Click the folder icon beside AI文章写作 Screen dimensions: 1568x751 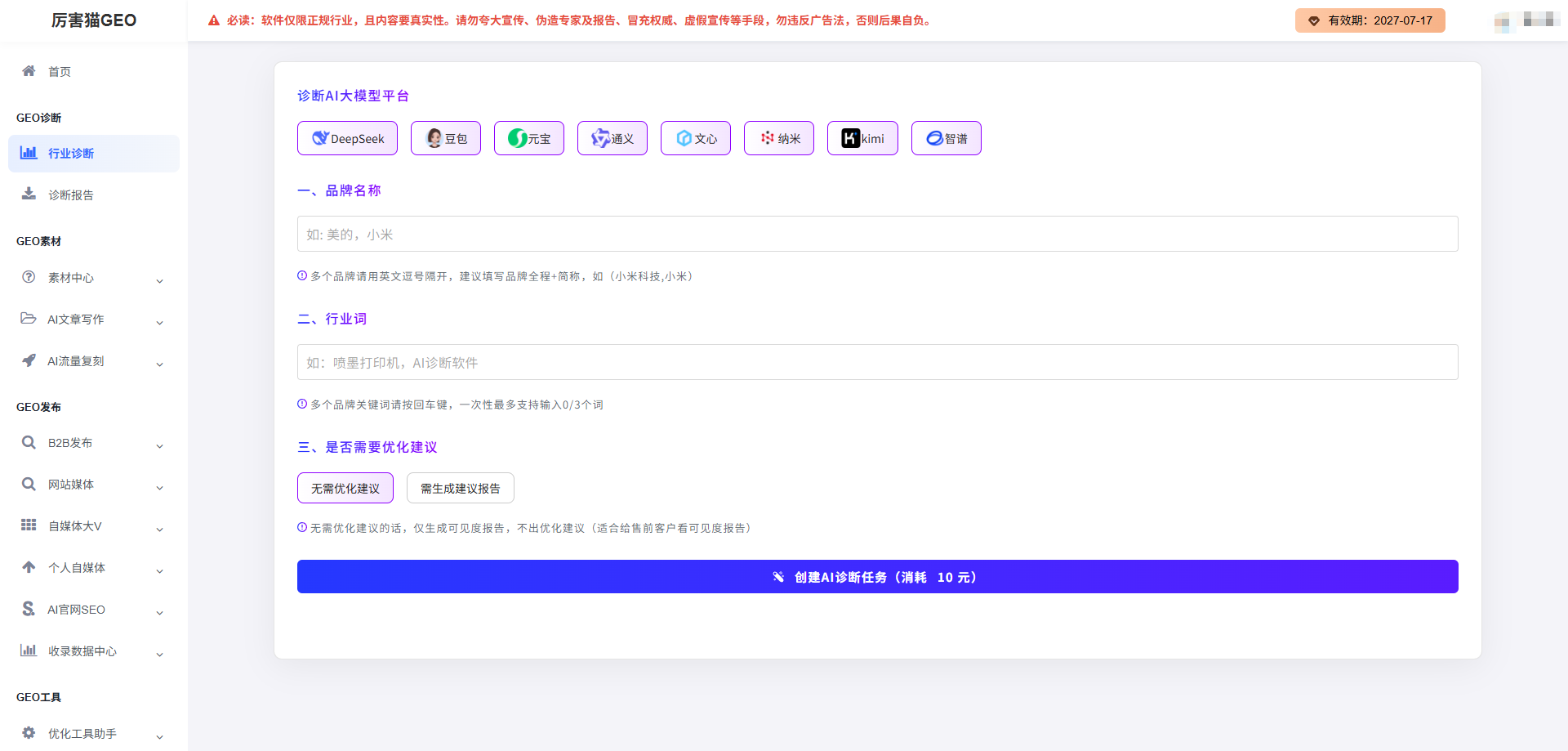click(29, 318)
